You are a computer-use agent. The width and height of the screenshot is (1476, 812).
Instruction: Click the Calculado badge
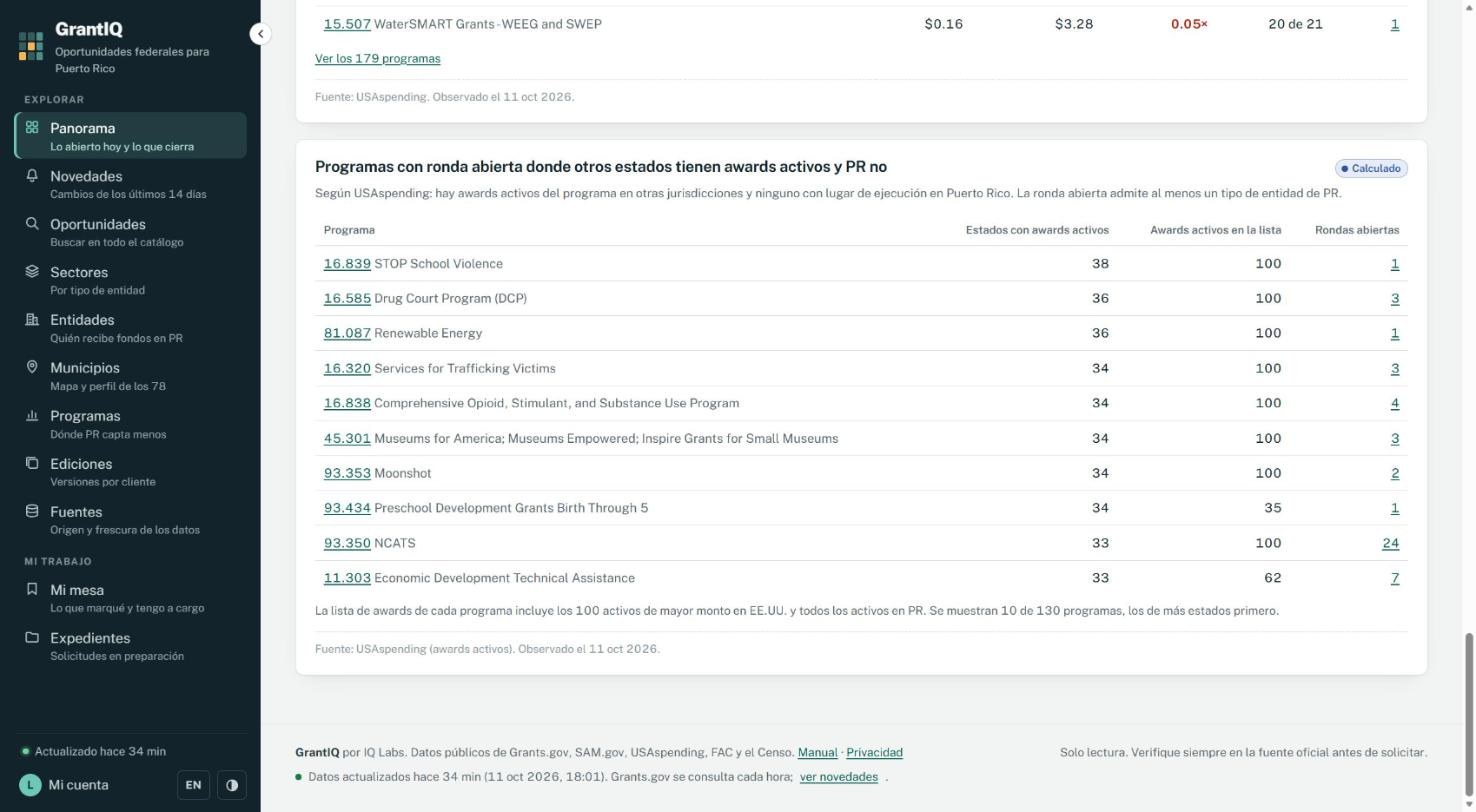pos(1371,168)
